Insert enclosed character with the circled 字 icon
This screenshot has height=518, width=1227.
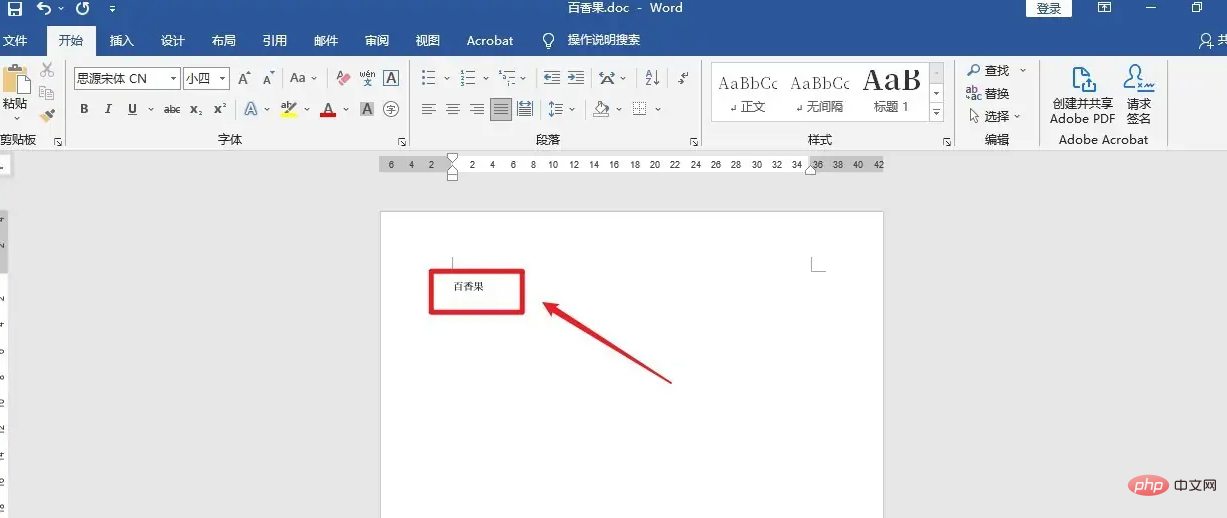tap(391, 109)
